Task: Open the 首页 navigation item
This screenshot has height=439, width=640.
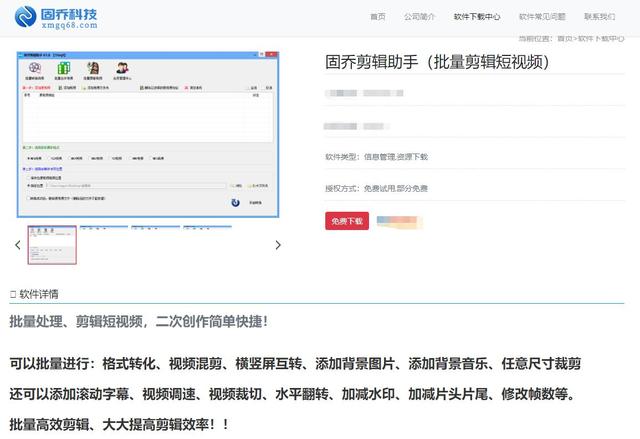Action: pos(378,17)
